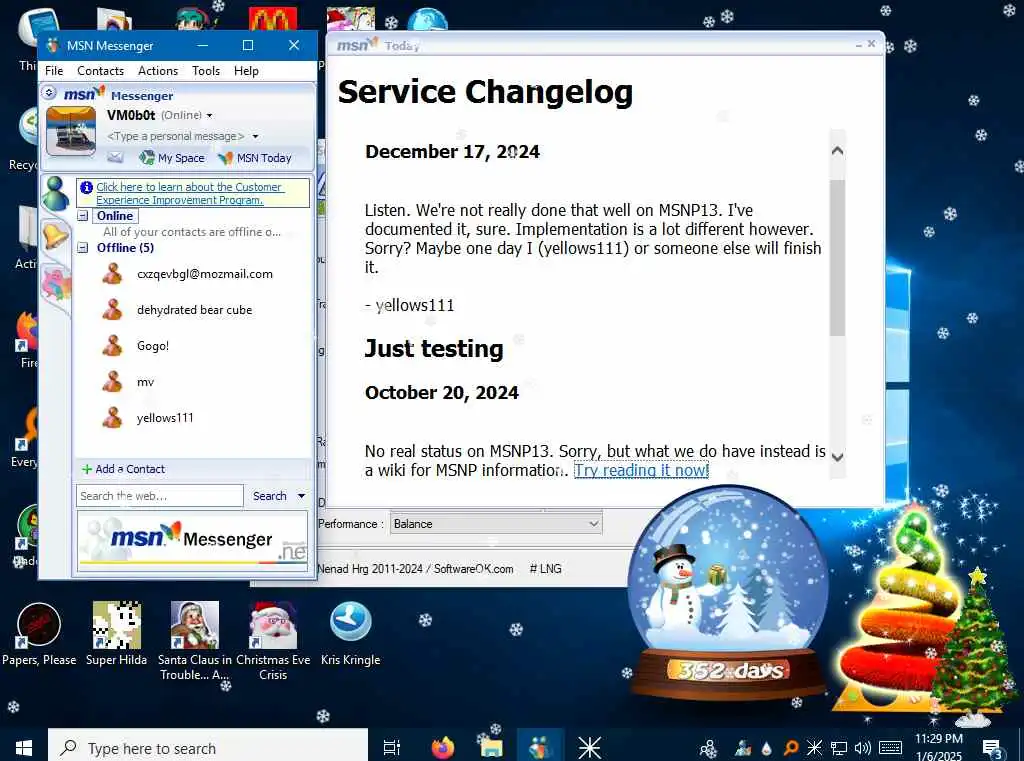The width and height of the screenshot is (1024, 761).
Task: Select contact yellows111
Action: [165, 418]
